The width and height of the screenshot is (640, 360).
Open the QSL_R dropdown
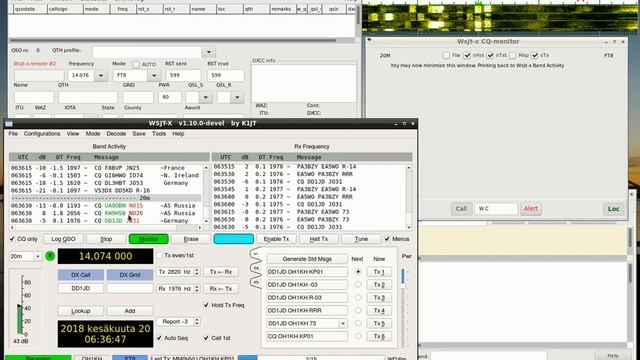click(237, 98)
